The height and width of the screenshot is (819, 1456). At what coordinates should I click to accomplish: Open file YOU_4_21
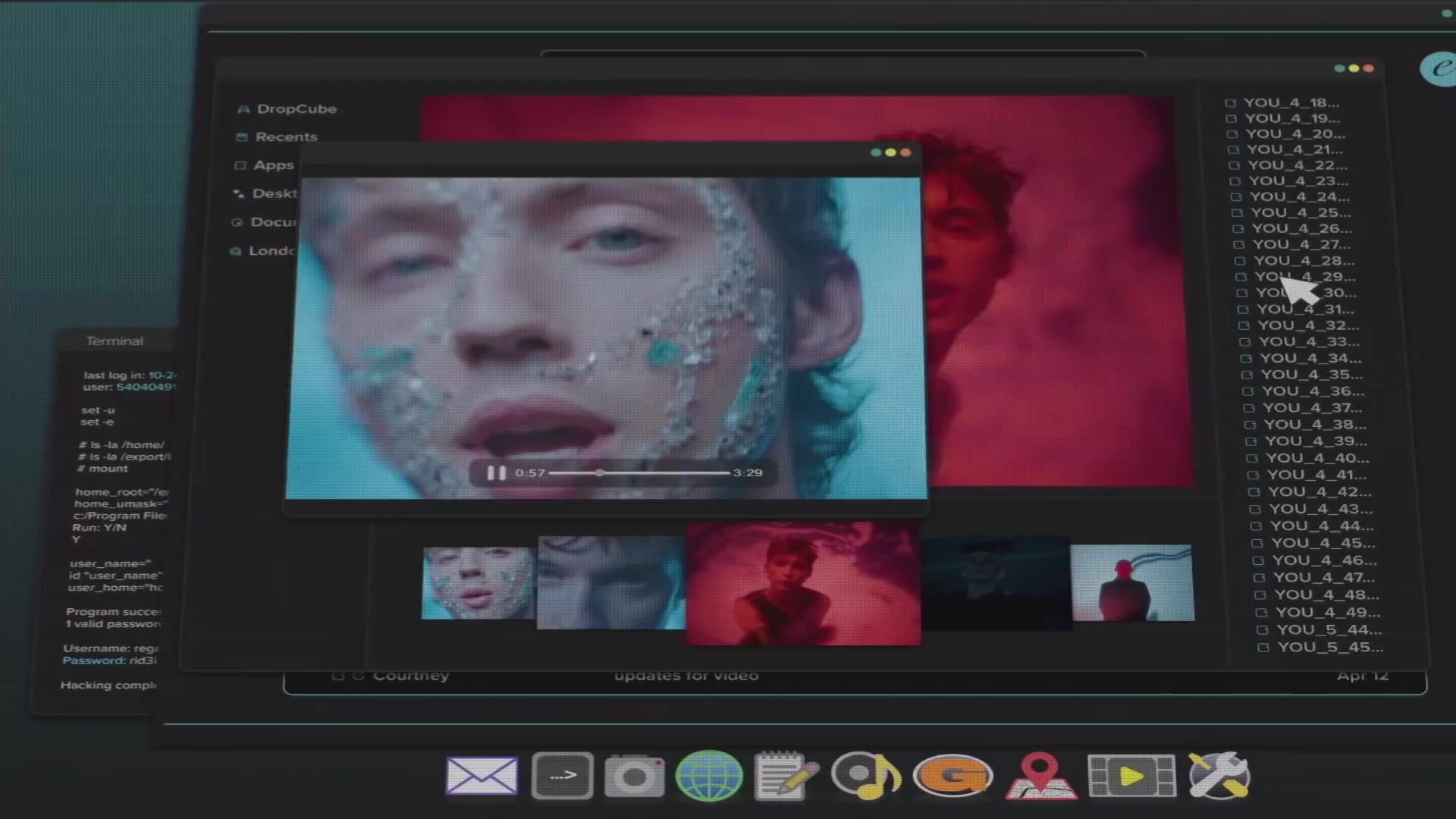click(x=1294, y=149)
